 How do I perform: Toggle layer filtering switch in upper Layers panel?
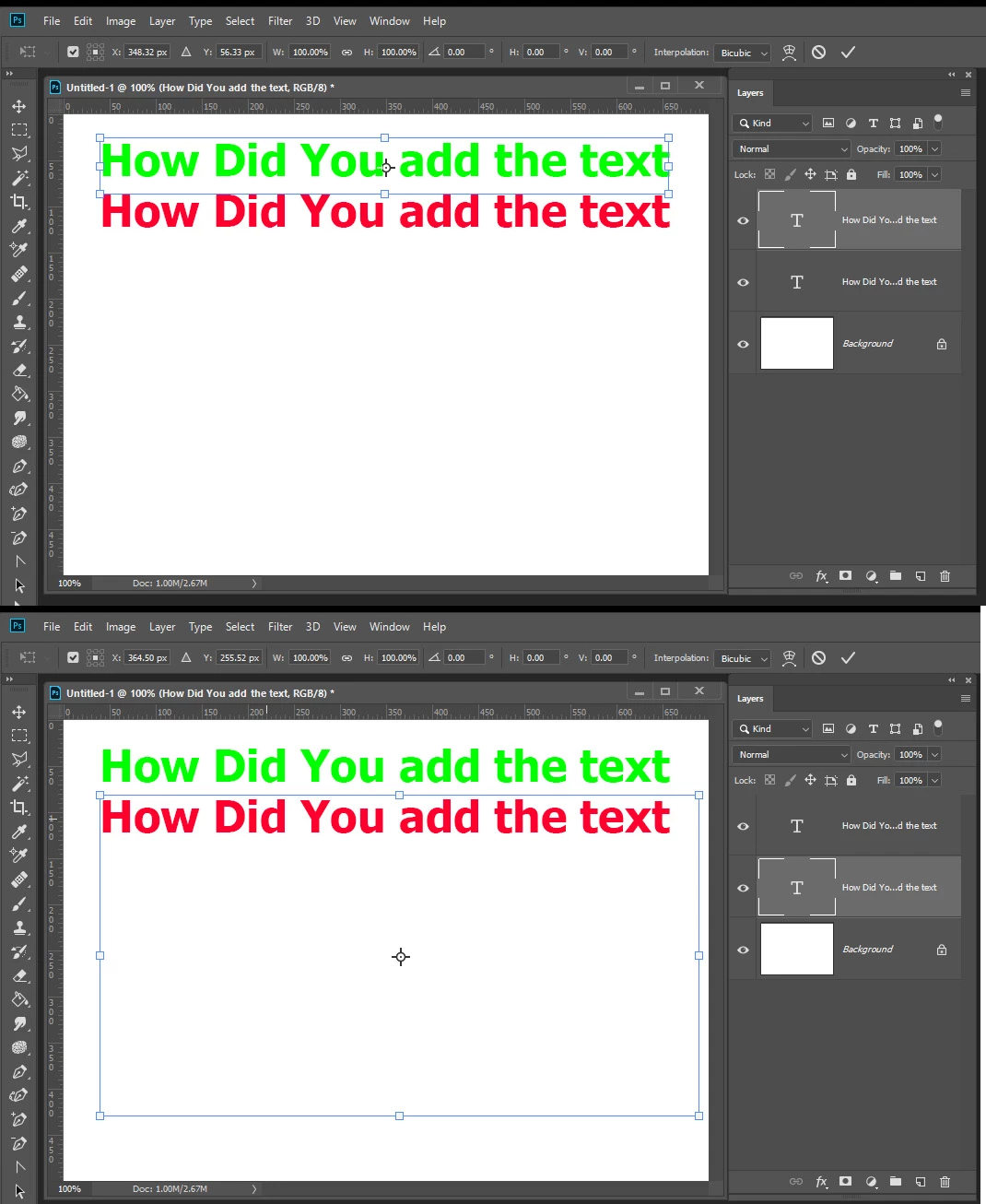click(x=938, y=121)
